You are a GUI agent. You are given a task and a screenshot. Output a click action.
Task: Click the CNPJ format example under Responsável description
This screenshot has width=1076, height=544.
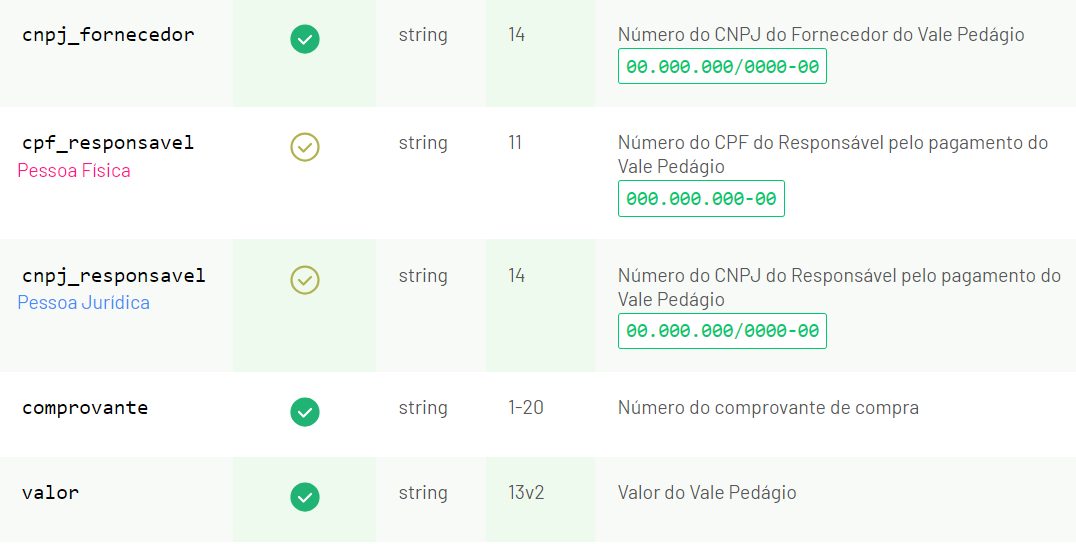(x=723, y=331)
